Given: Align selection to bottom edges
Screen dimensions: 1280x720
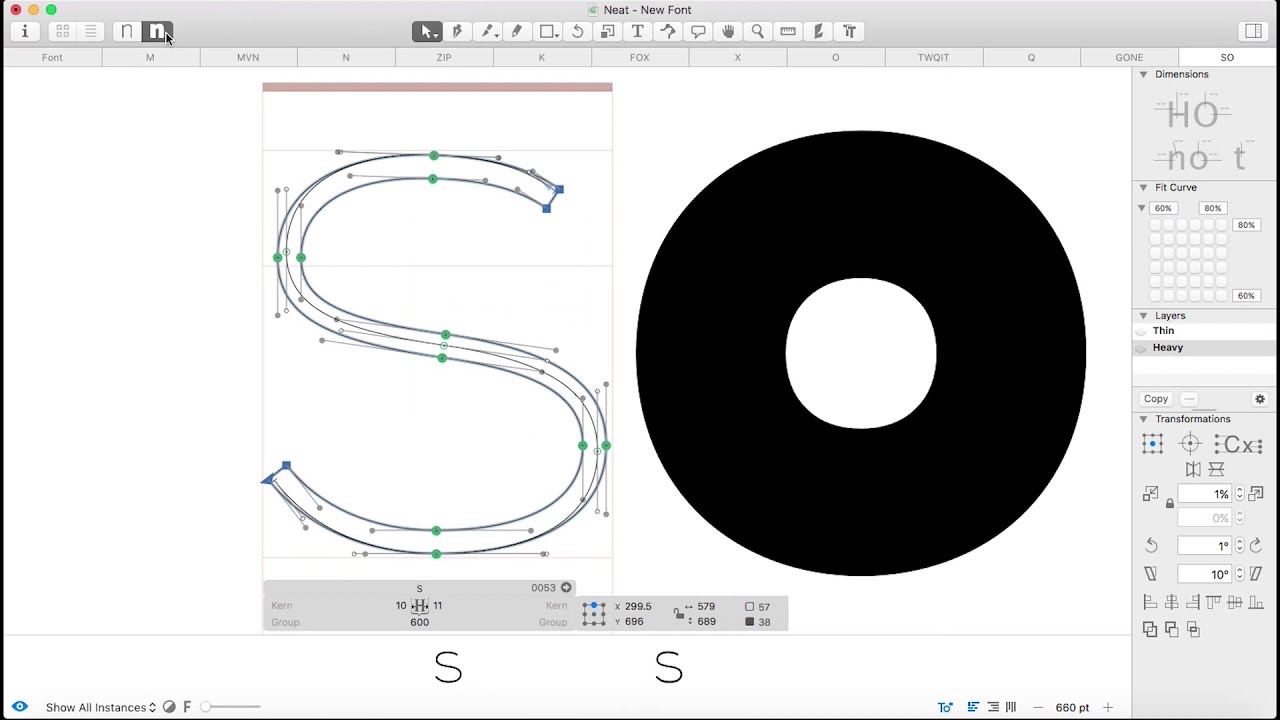Looking at the screenshot, I should point(1256,603).
